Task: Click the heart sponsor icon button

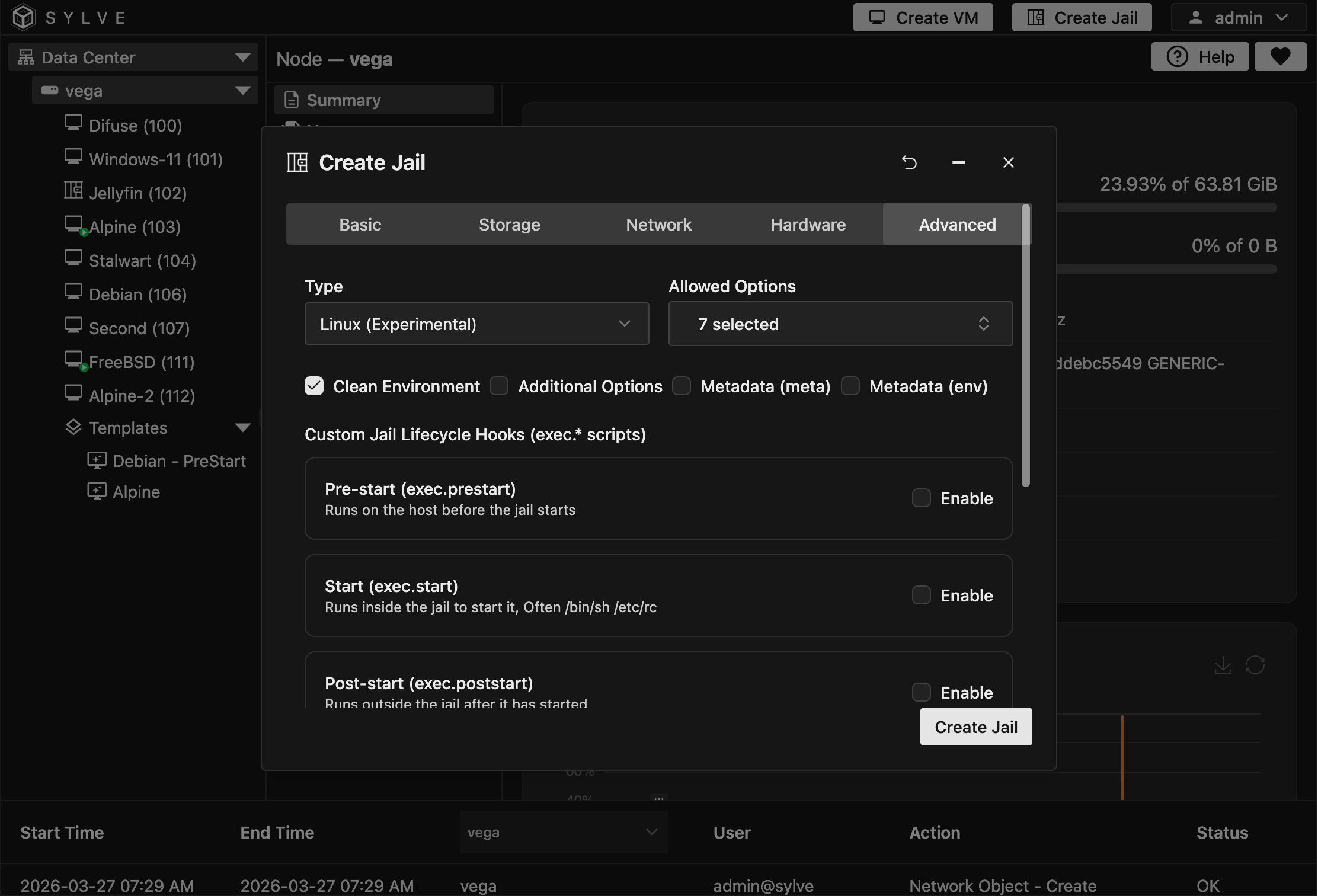Action: (x=1281, y=56)
